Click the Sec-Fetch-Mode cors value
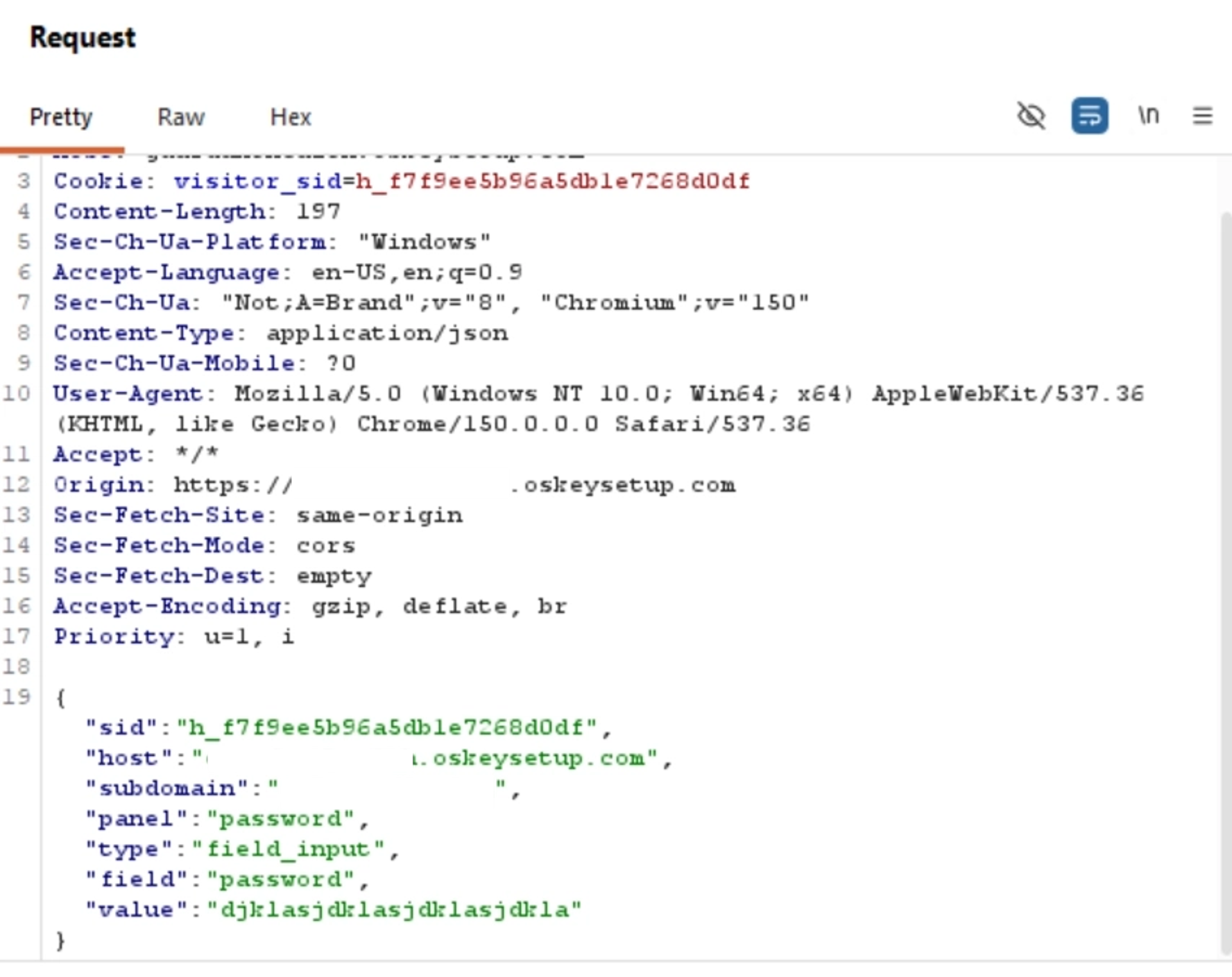 pos(325,546)
